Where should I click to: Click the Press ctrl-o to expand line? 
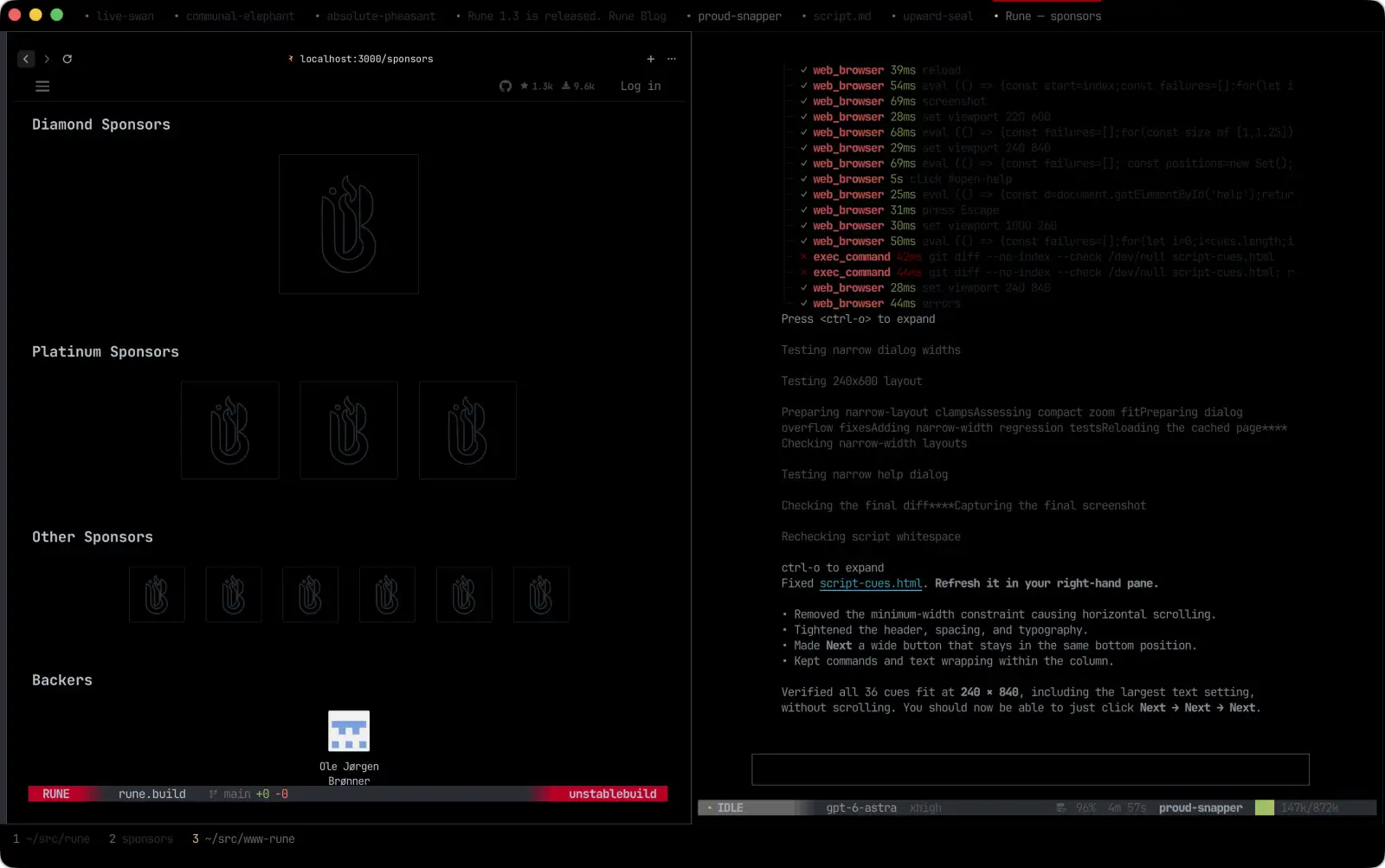click(858, 319)
